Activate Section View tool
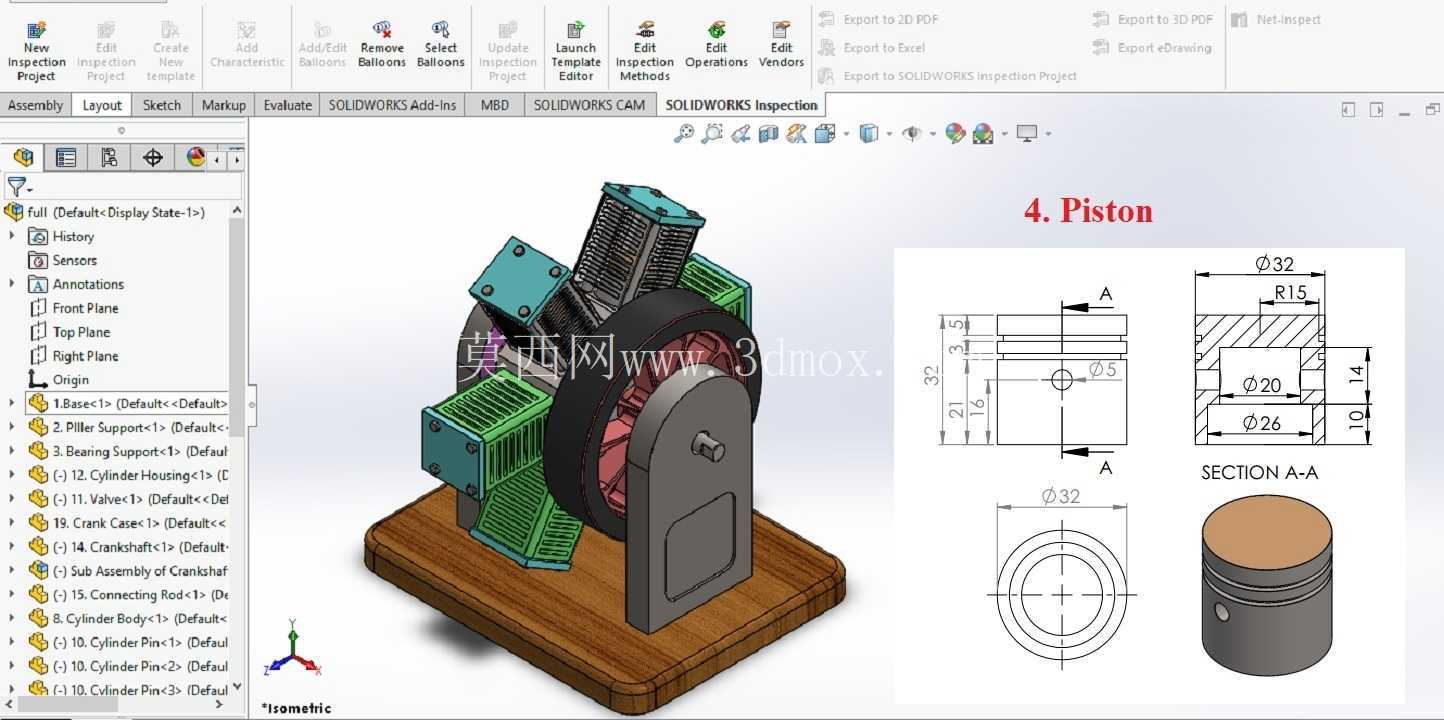The image size is (1444, 720). click(x=768, y=133)
